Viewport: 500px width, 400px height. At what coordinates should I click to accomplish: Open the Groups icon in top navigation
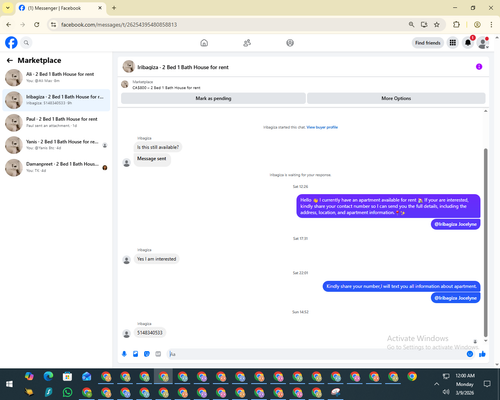[x=290, y=43]
